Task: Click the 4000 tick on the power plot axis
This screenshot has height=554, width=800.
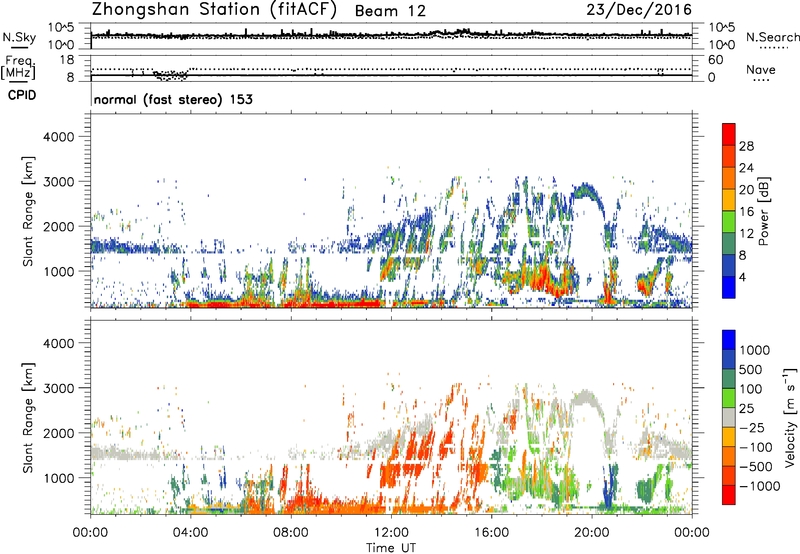Action: (58, 137)
